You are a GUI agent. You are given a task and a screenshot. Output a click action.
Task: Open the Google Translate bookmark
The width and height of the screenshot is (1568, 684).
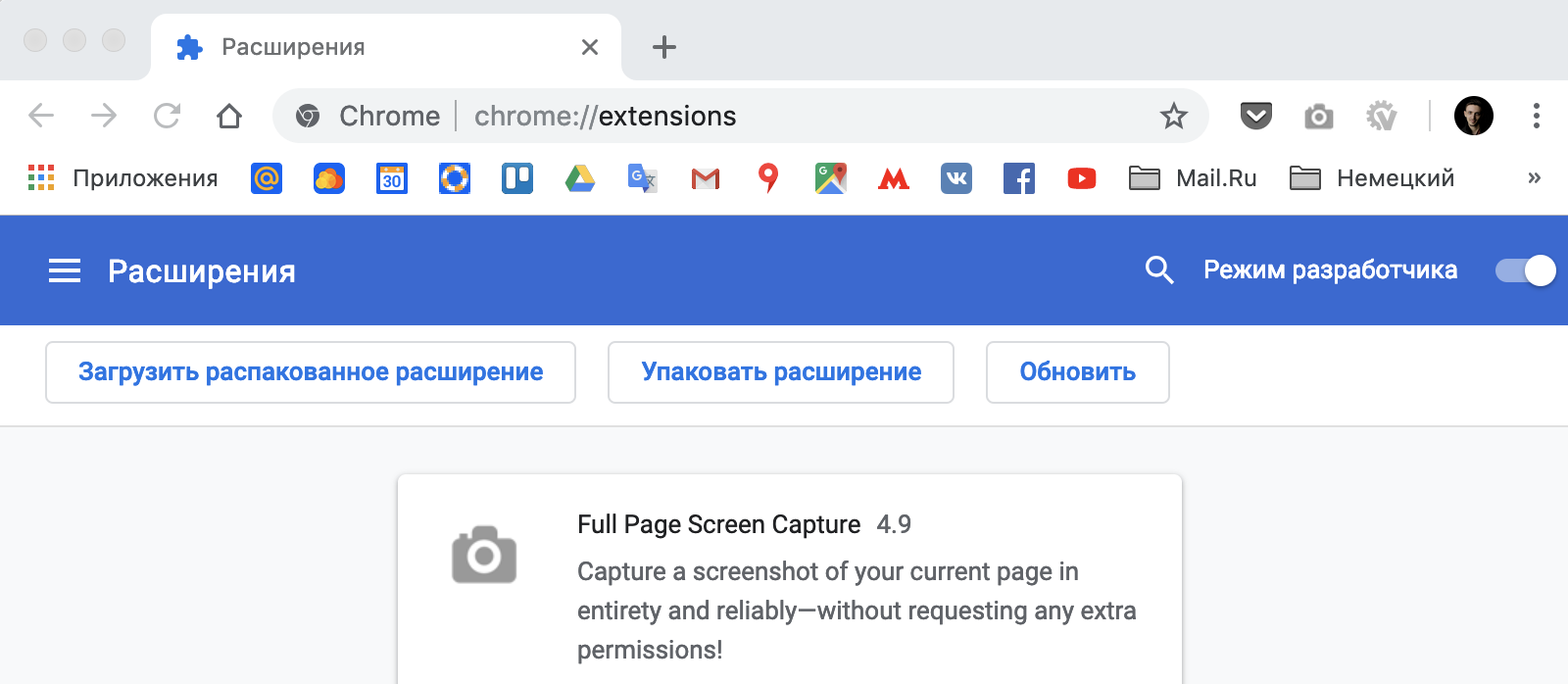643,178
